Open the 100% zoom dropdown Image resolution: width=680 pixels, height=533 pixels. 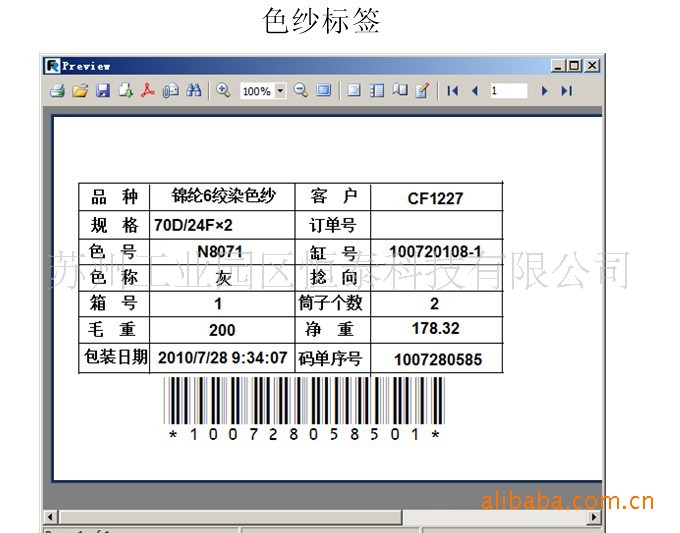[x=280, y=91]
